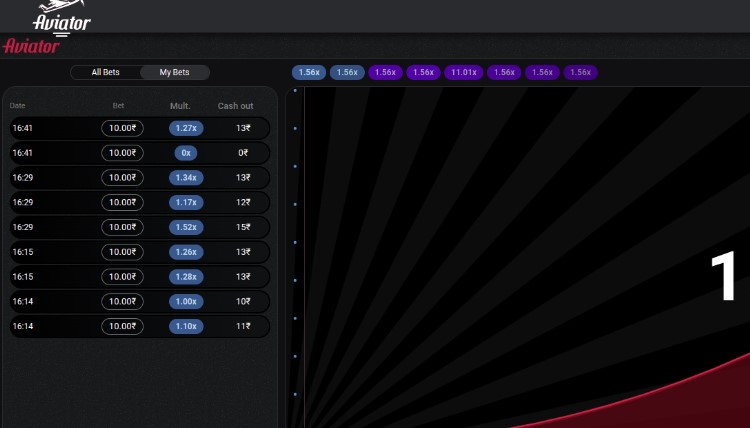Click the 13₹ cash out in the 1.28x row
This screenshot has width=750, height=428.
coord(243,277)
